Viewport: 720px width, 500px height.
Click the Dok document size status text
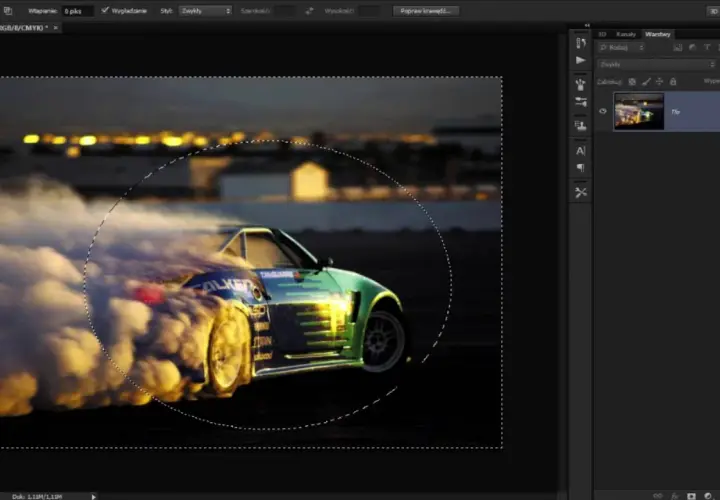(37, 496)
